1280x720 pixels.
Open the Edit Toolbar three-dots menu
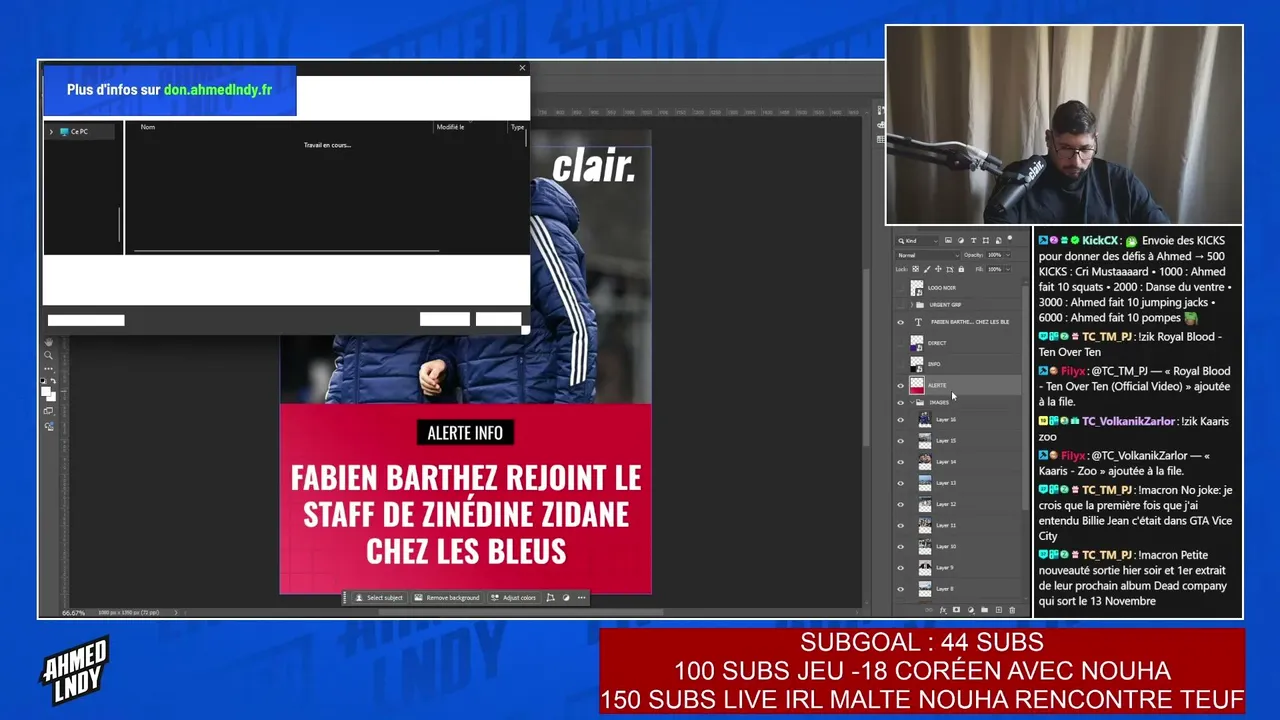coord(48,368)
